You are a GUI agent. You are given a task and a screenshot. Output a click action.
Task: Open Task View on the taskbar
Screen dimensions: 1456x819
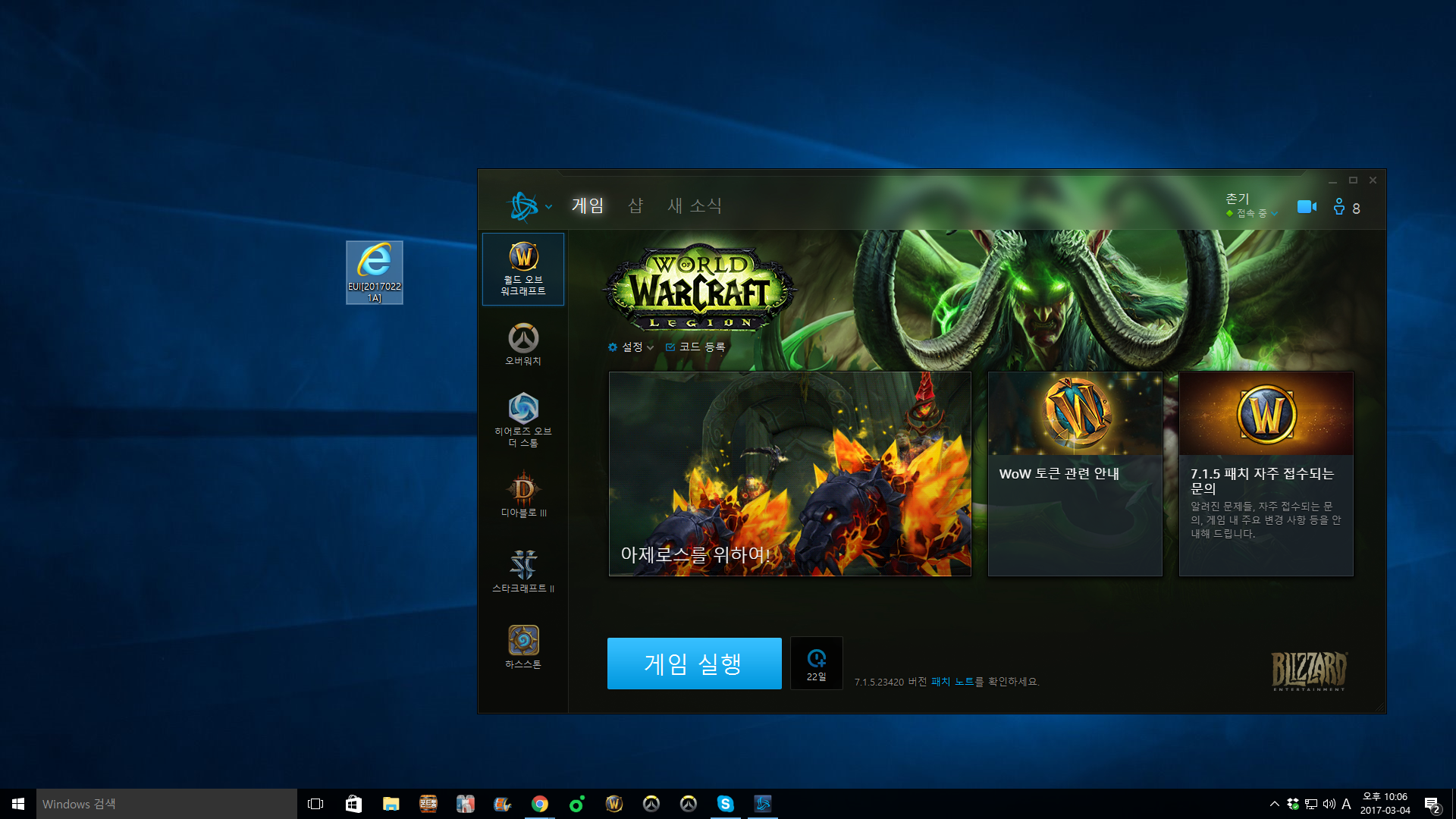315,804
